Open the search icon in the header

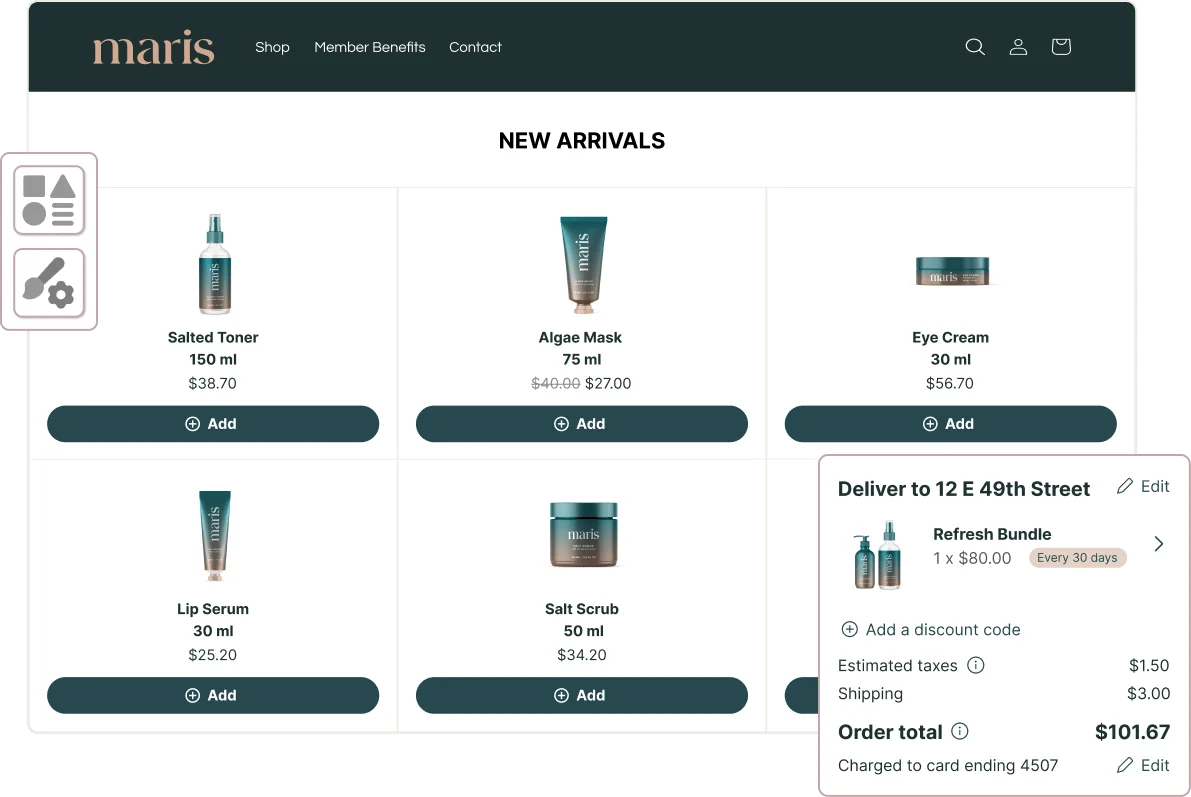coord(975,46)
